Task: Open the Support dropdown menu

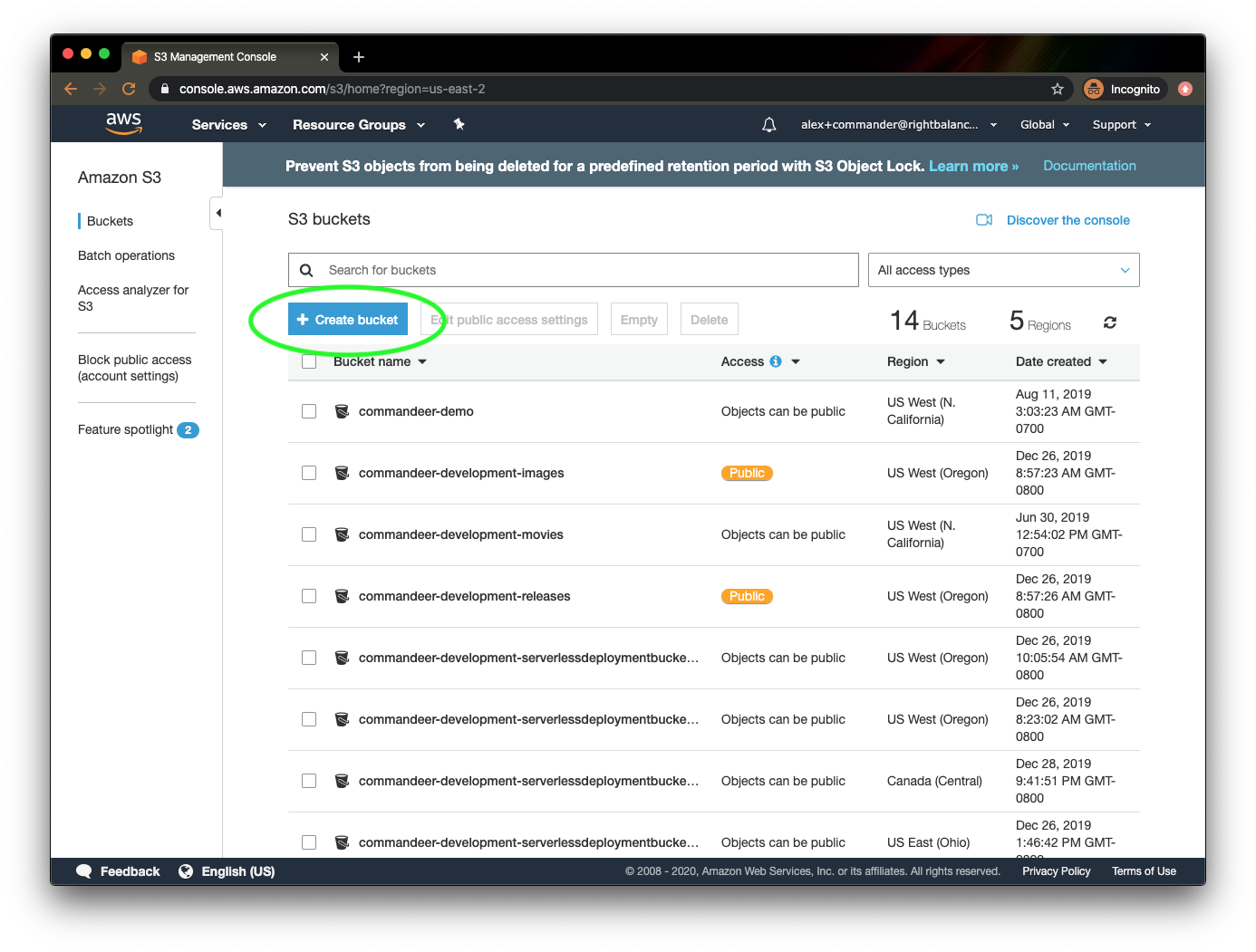Action: pyautogui.click(x=1122, y=125)
